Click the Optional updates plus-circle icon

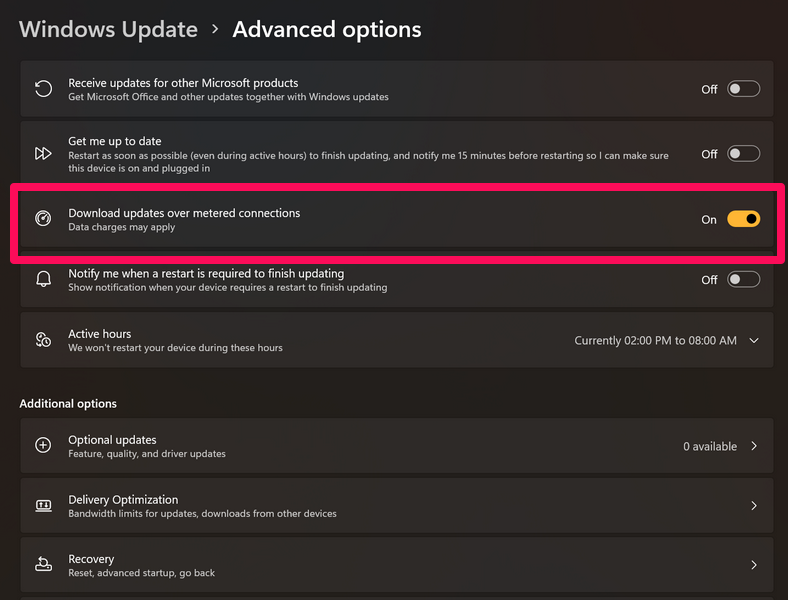pyautogui.click(x=43, y=446)
